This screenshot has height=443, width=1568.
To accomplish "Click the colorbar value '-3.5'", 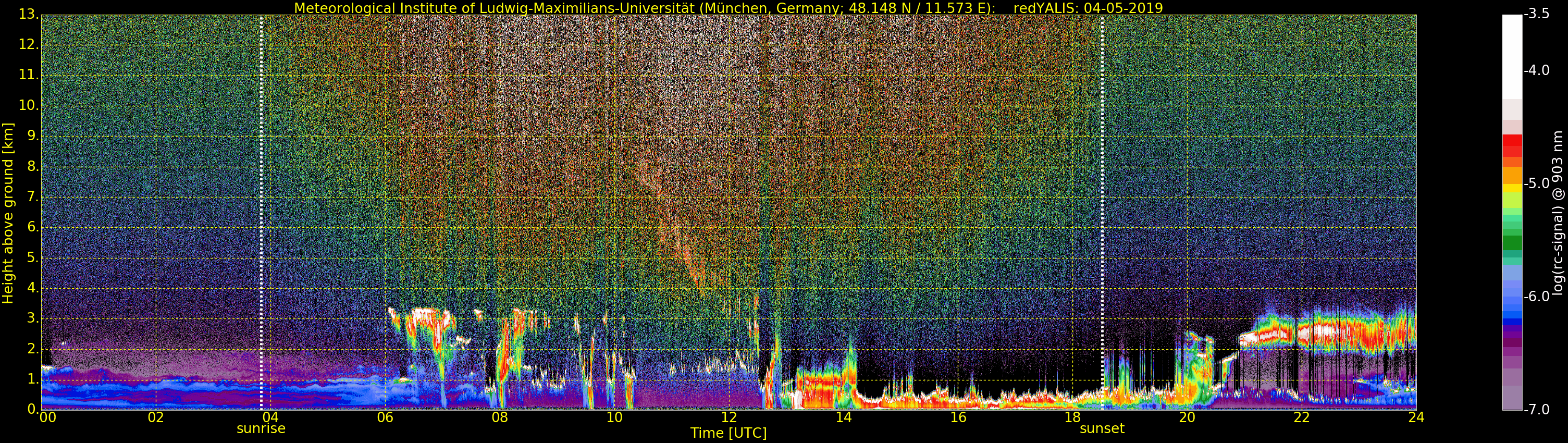I will [x=1537, y=15].
